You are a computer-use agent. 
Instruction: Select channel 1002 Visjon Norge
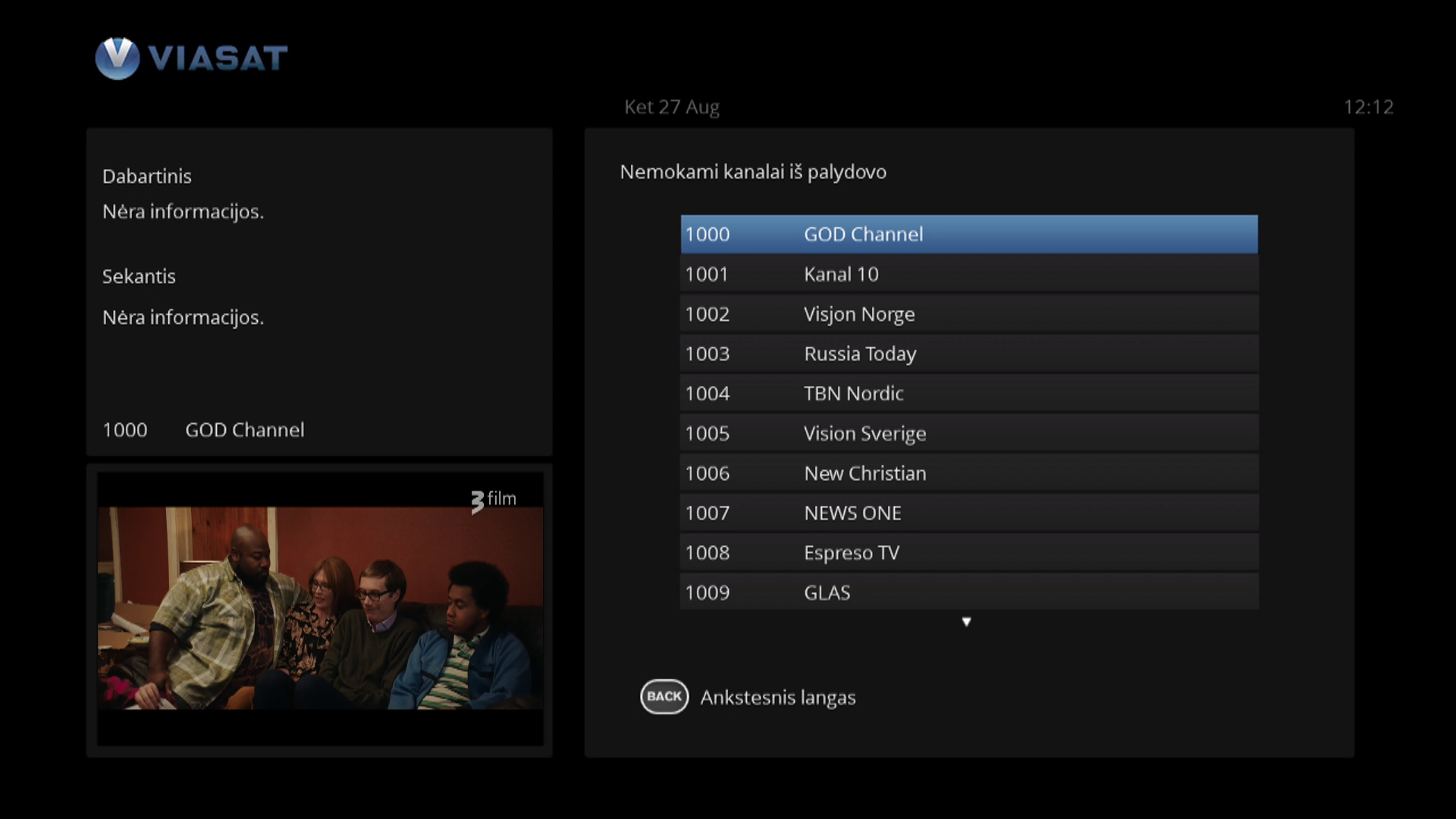(969, 314)
